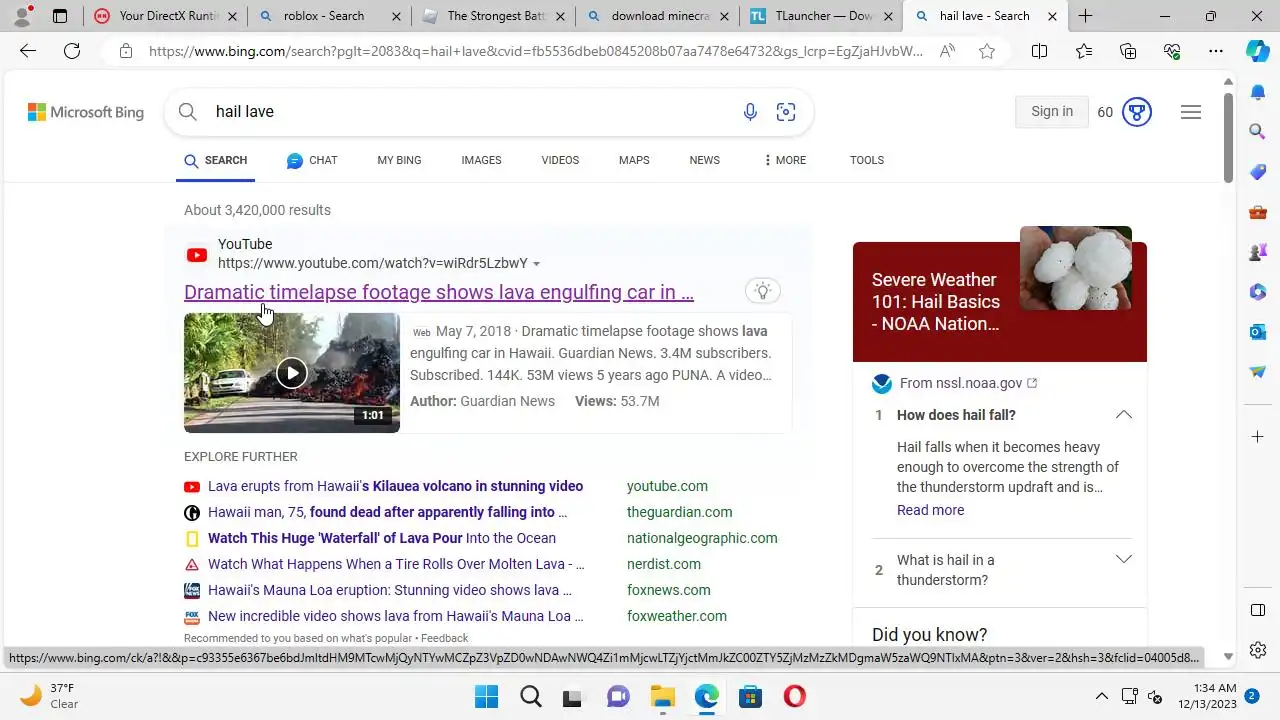Open Opera browser from the taskbar
The width and height of the screenshot is (1280, 720).
[x=795, y=696]
